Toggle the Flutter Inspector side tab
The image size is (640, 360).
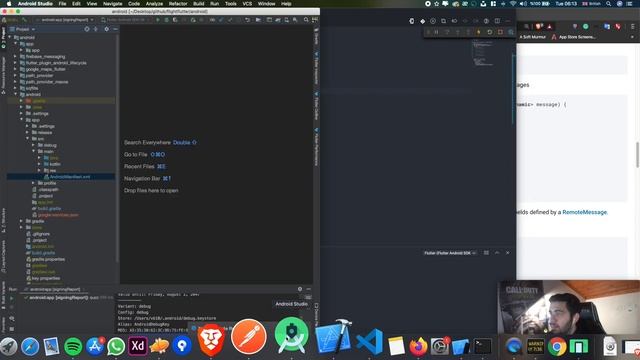pos(316,68)
